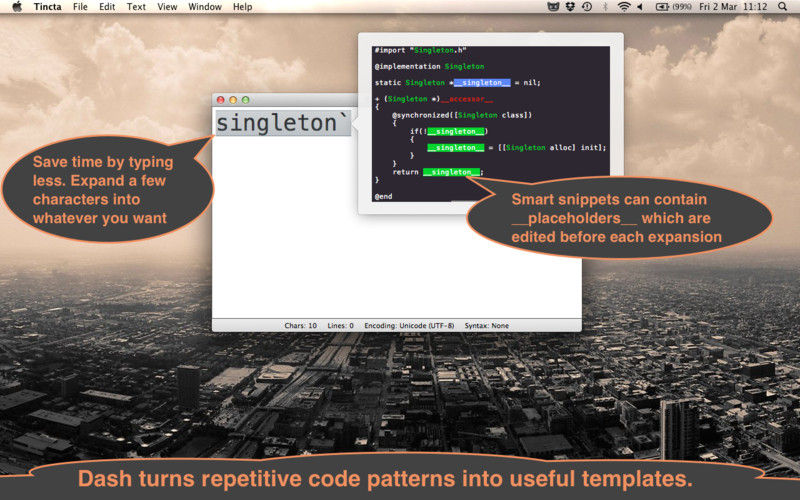Open the date and time menu

click(x=733, y=7)
